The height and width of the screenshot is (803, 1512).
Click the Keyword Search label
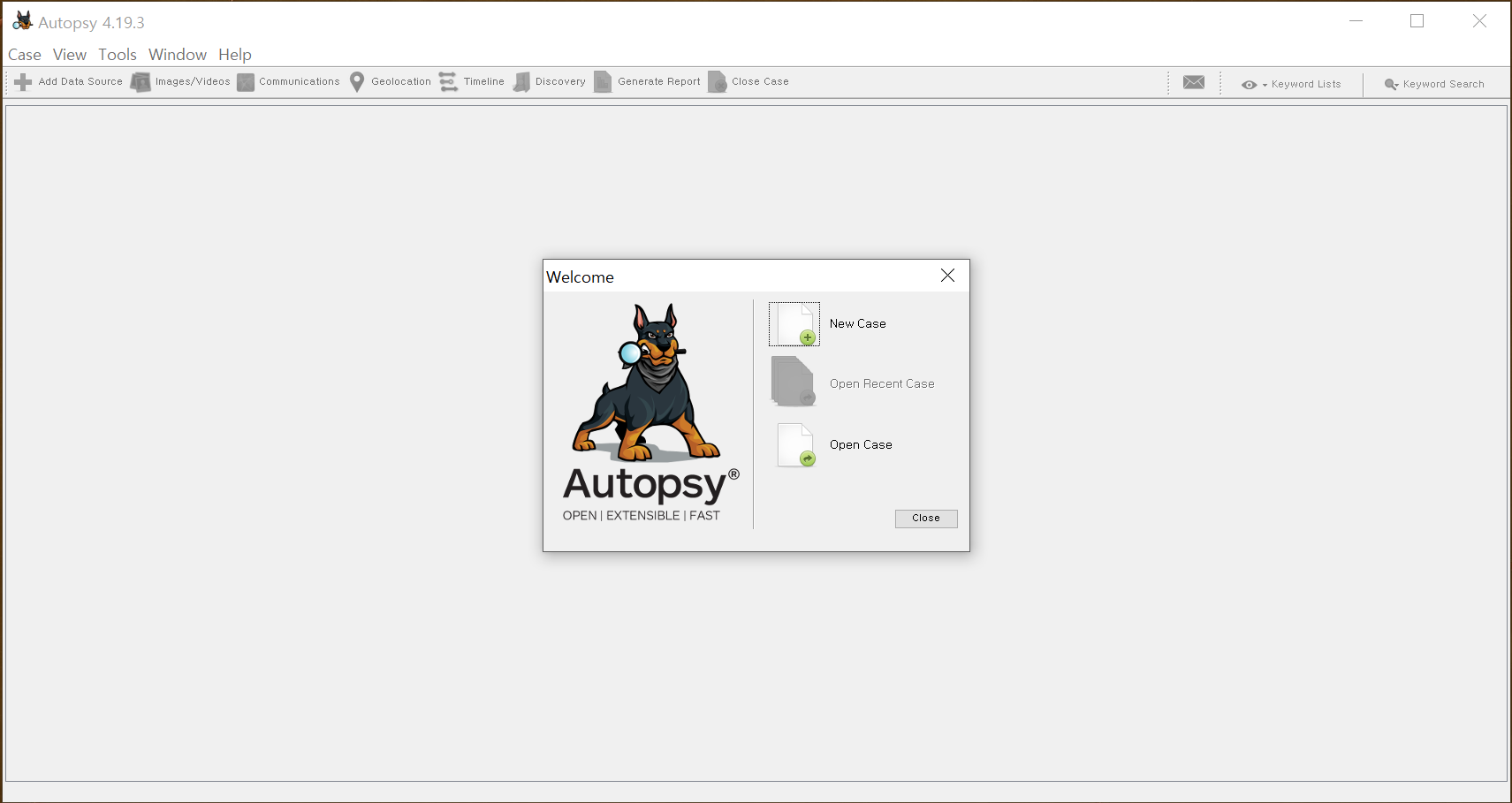[x=1443, y=85]
